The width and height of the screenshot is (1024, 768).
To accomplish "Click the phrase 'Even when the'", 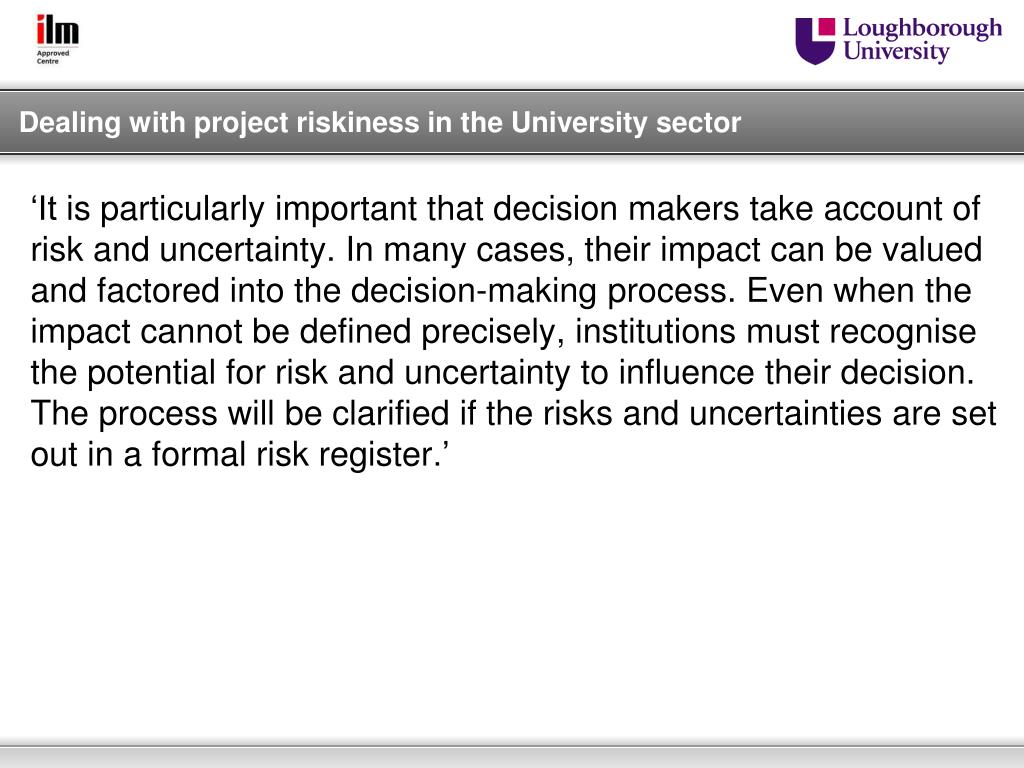I will point(859,291).
